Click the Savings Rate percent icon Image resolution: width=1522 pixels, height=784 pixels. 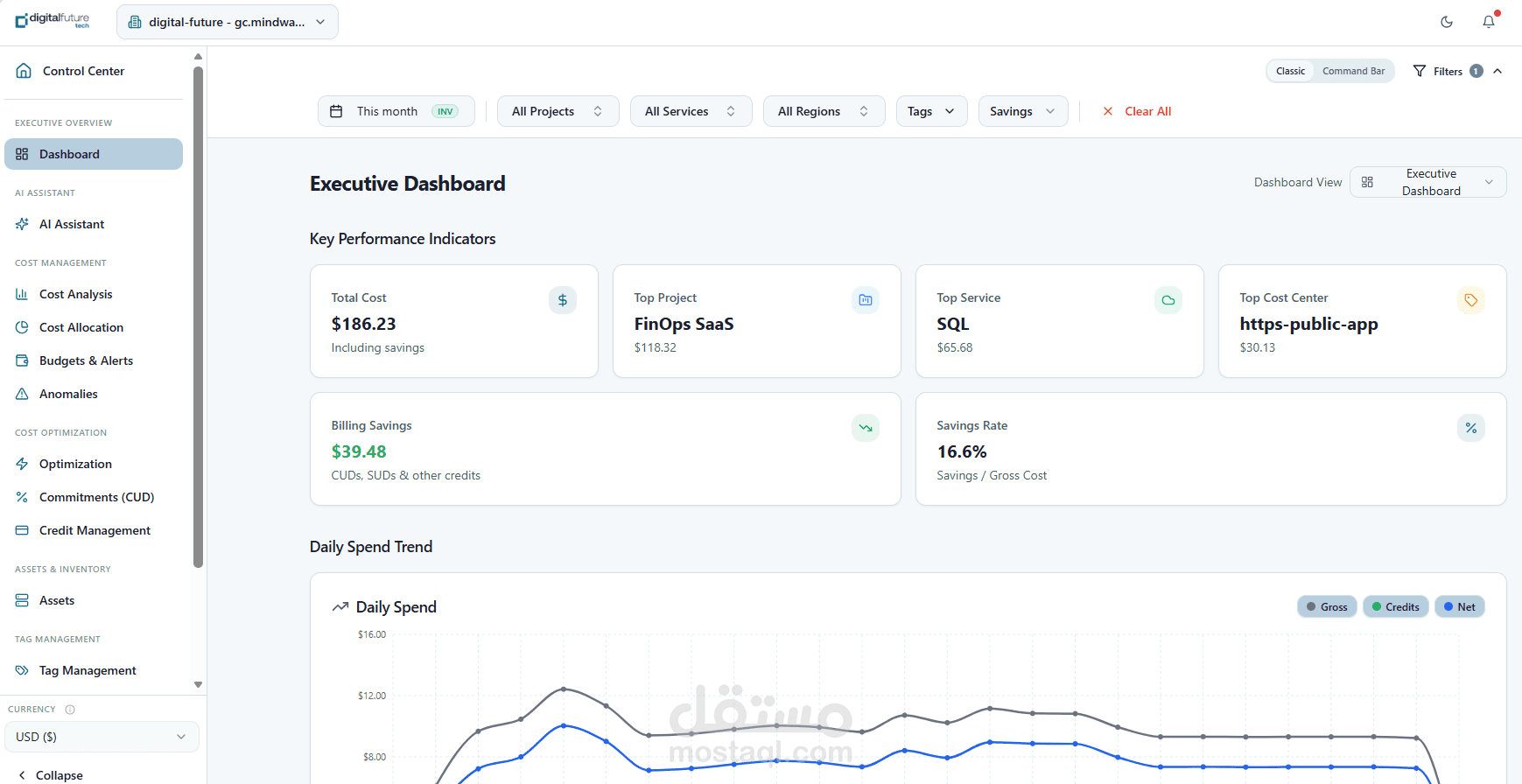click(1471, 428)
